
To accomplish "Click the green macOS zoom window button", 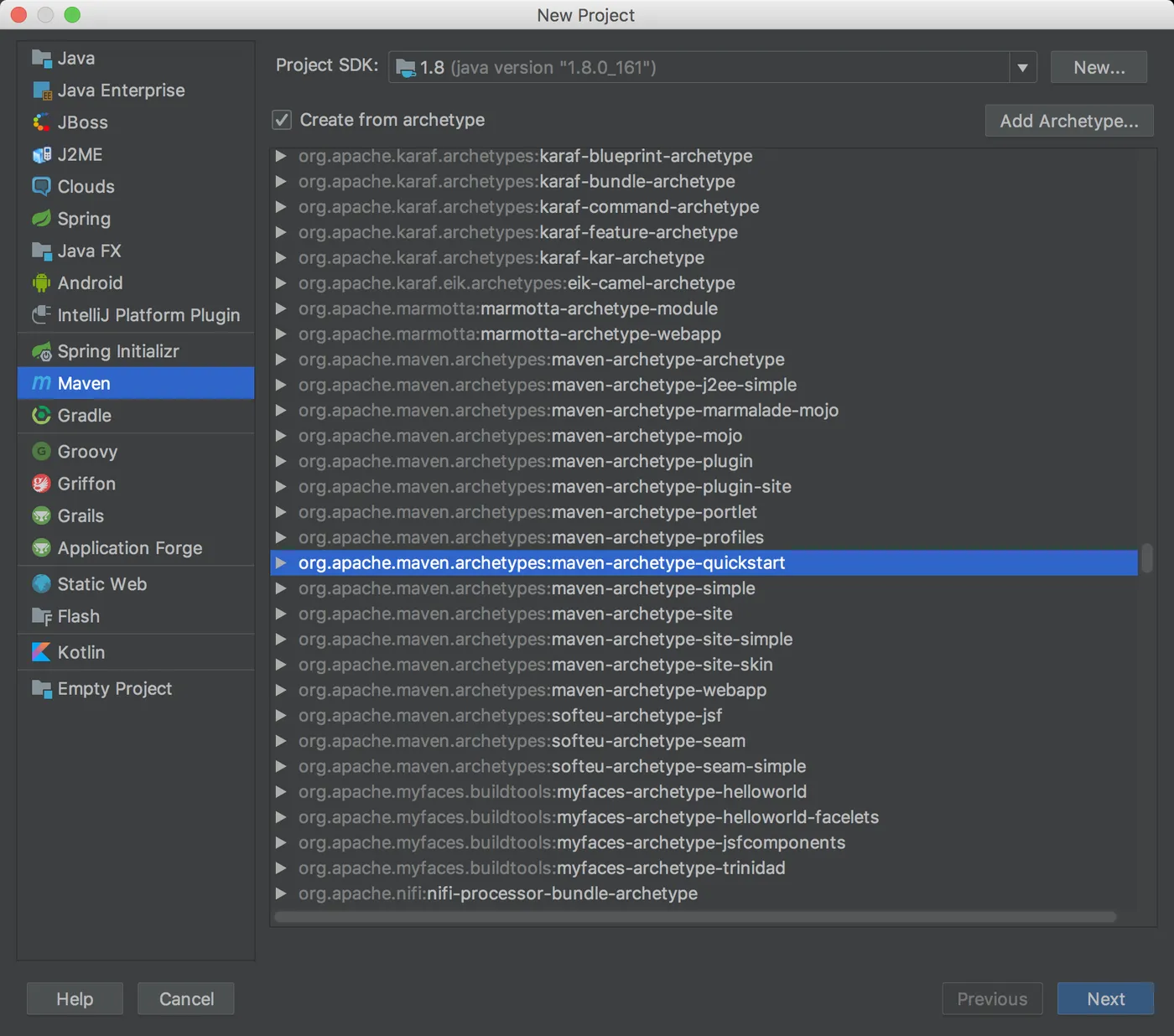I will 72,14.
